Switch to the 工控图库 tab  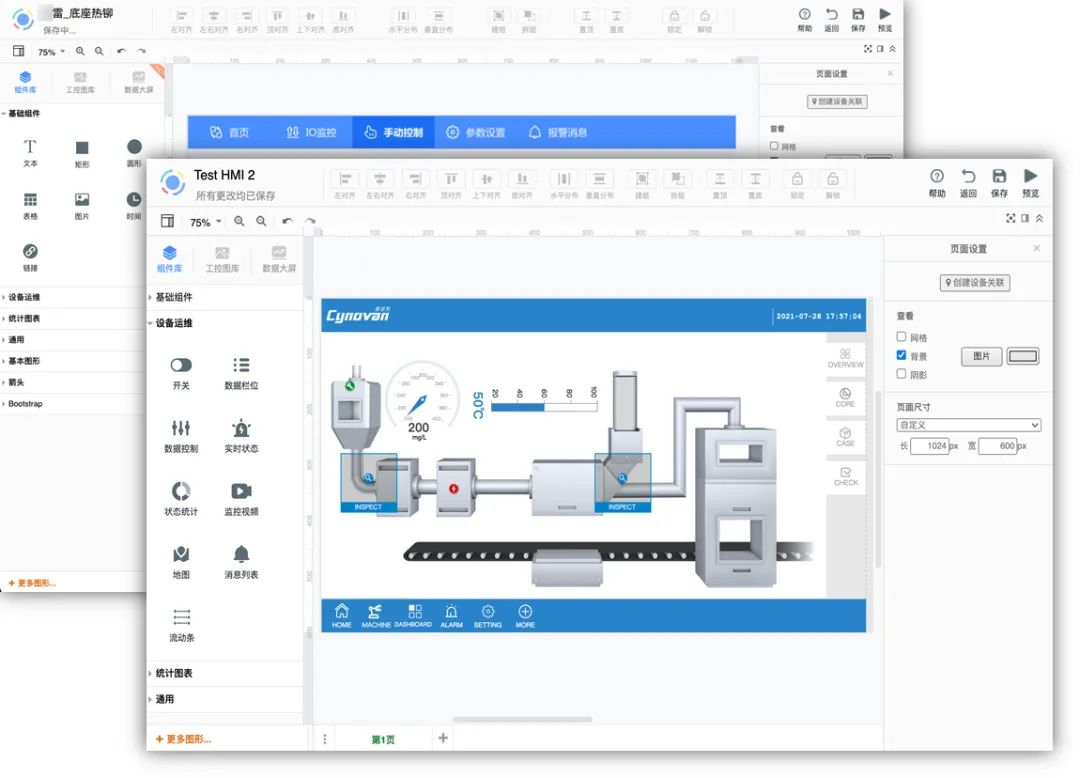pyautogui.click(x=222, y=259)
